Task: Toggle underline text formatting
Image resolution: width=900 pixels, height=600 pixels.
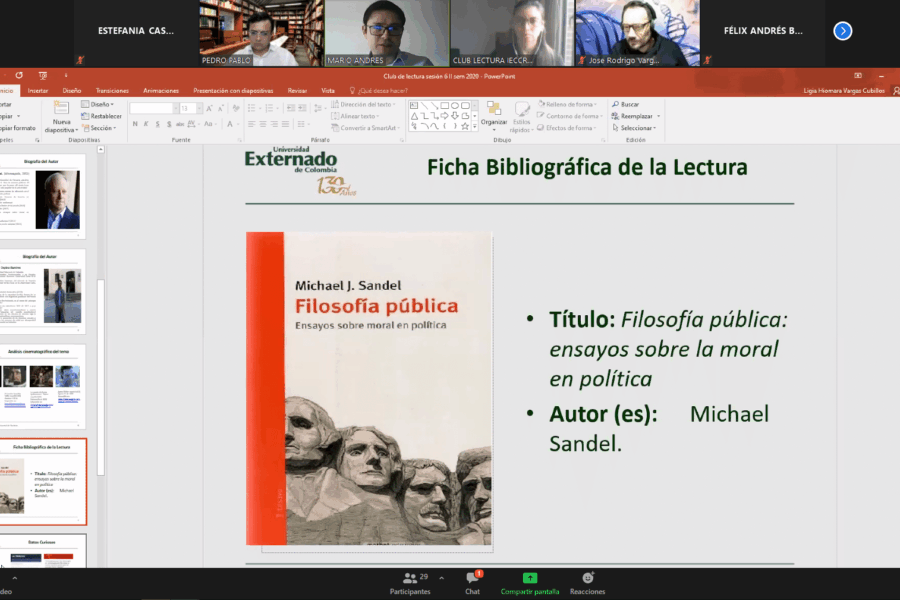Action: (x=157, y=125)
